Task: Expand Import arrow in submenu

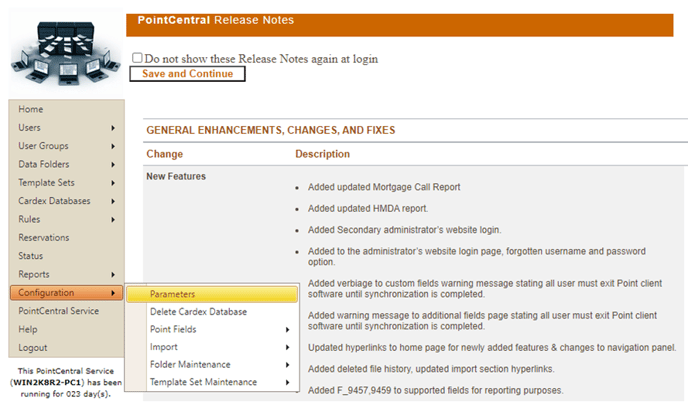Action: tap(287, 347)
